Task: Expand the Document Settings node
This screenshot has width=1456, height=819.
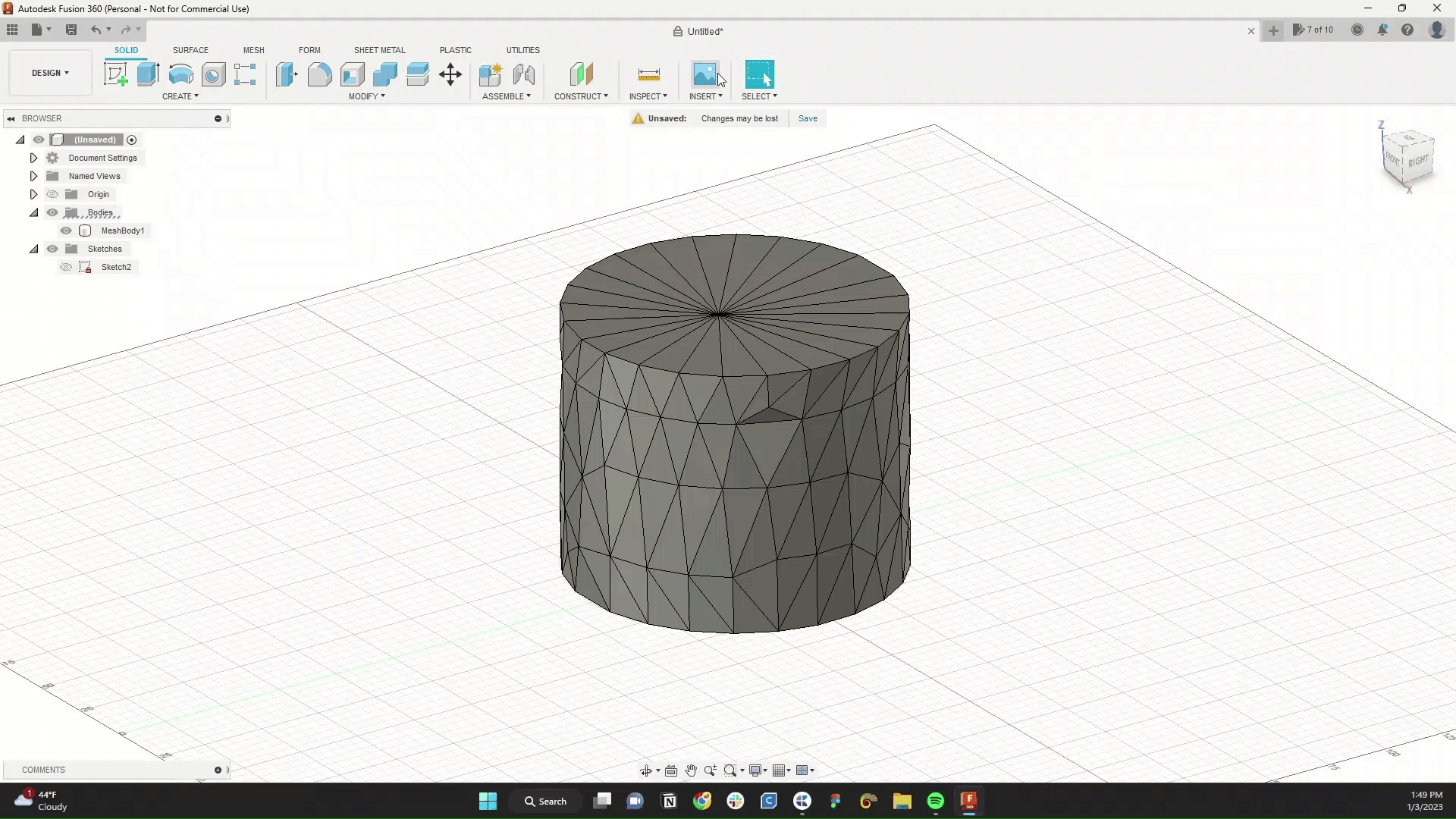Action: pyautogui.click(x=33, y=158)
